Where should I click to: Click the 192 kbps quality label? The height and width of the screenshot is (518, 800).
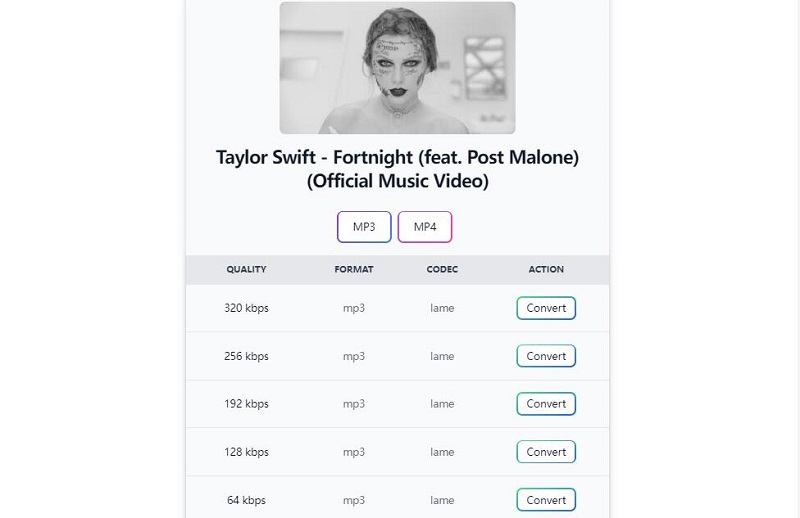coord(246,404)
